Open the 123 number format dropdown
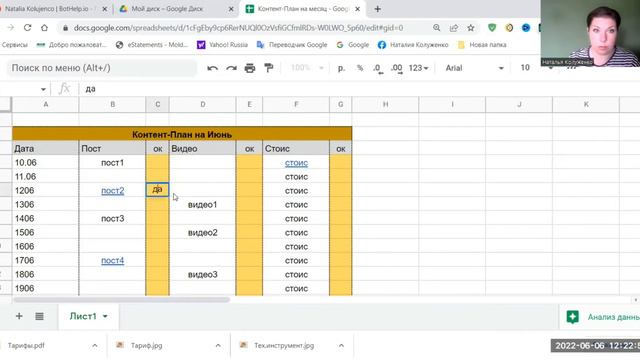This screenshot has width=640, height=360. pos(418,68)
